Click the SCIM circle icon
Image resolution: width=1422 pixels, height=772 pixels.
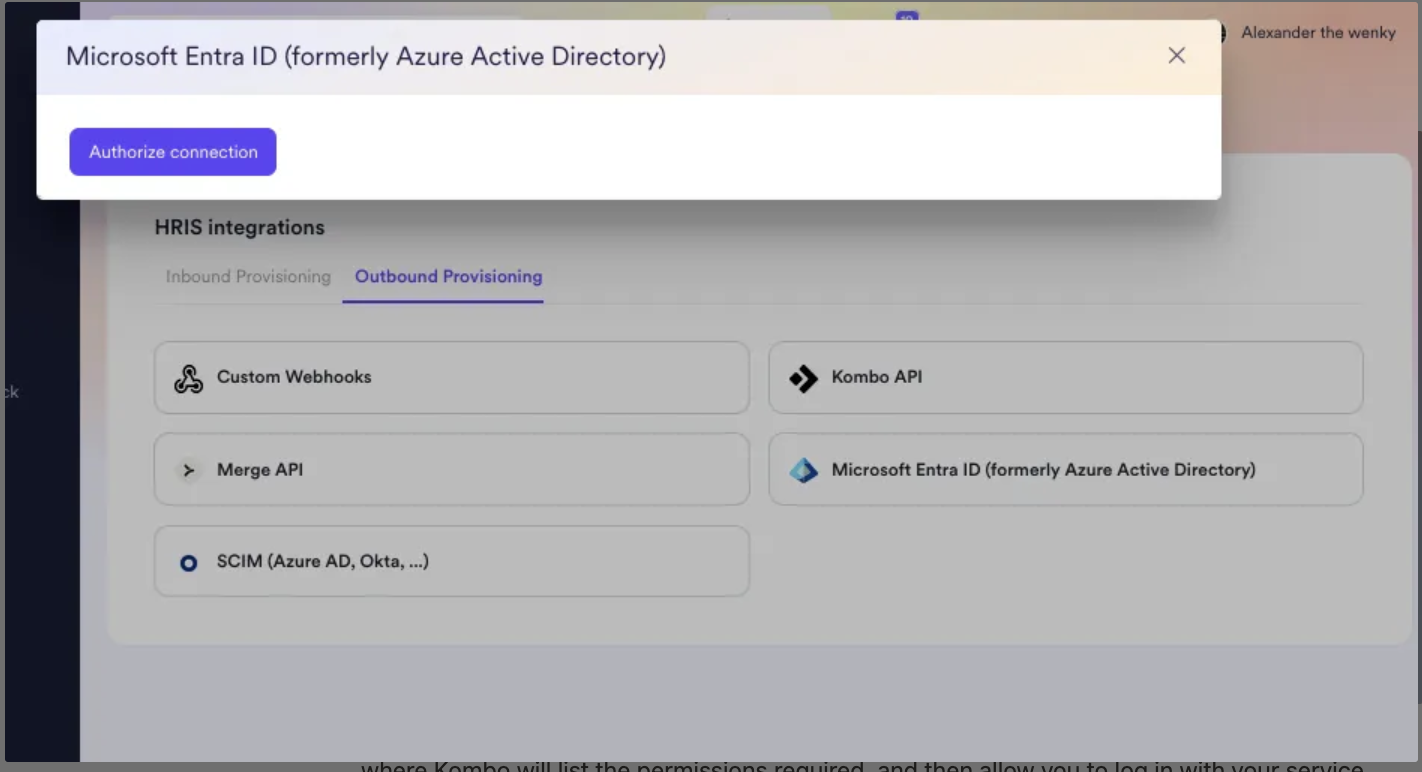coord(188,563)
